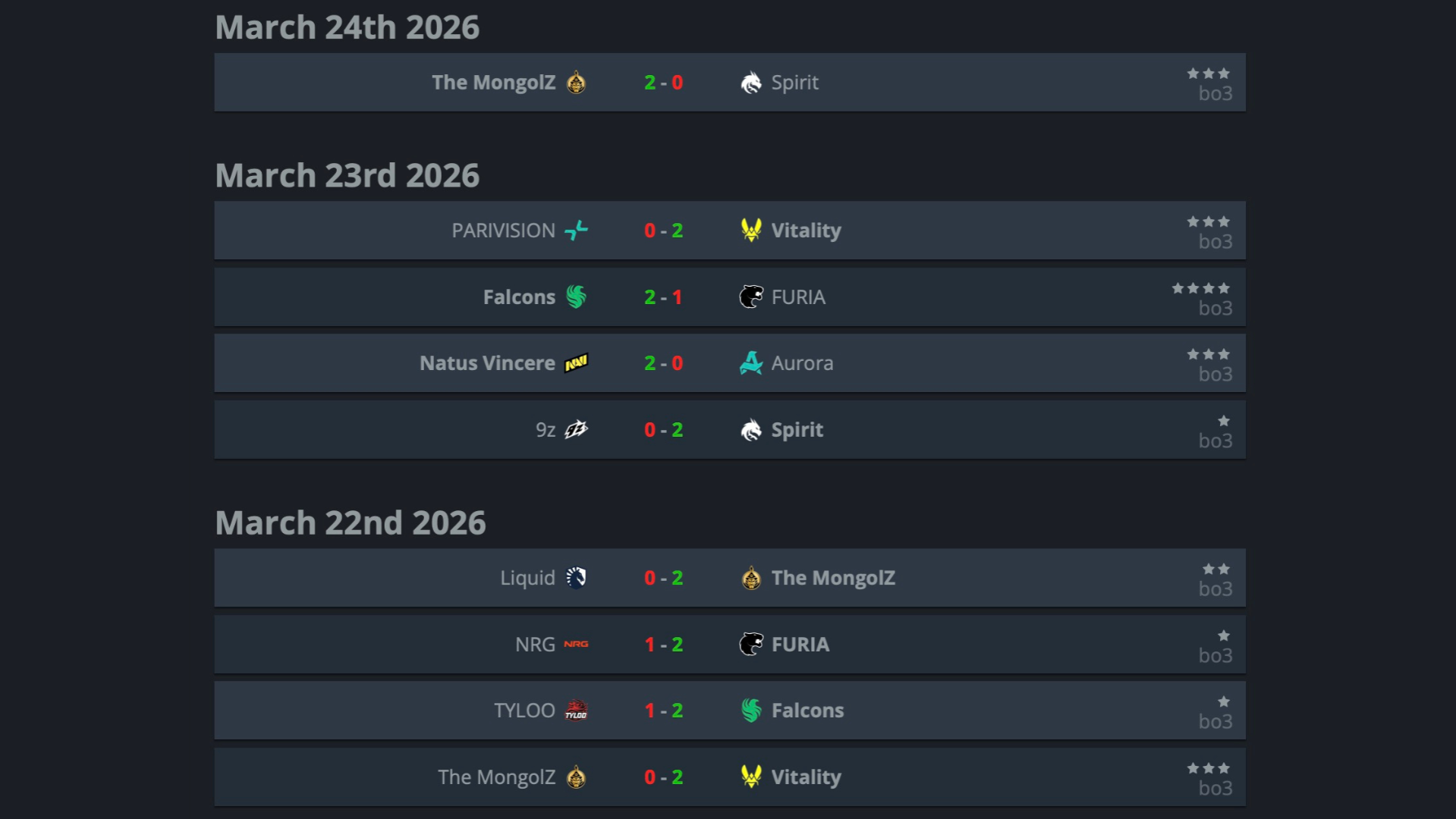The height and width of the screenshot is (819, 1456).
Task: Click PARIVISION team logo icon
Action: point(576,230)
